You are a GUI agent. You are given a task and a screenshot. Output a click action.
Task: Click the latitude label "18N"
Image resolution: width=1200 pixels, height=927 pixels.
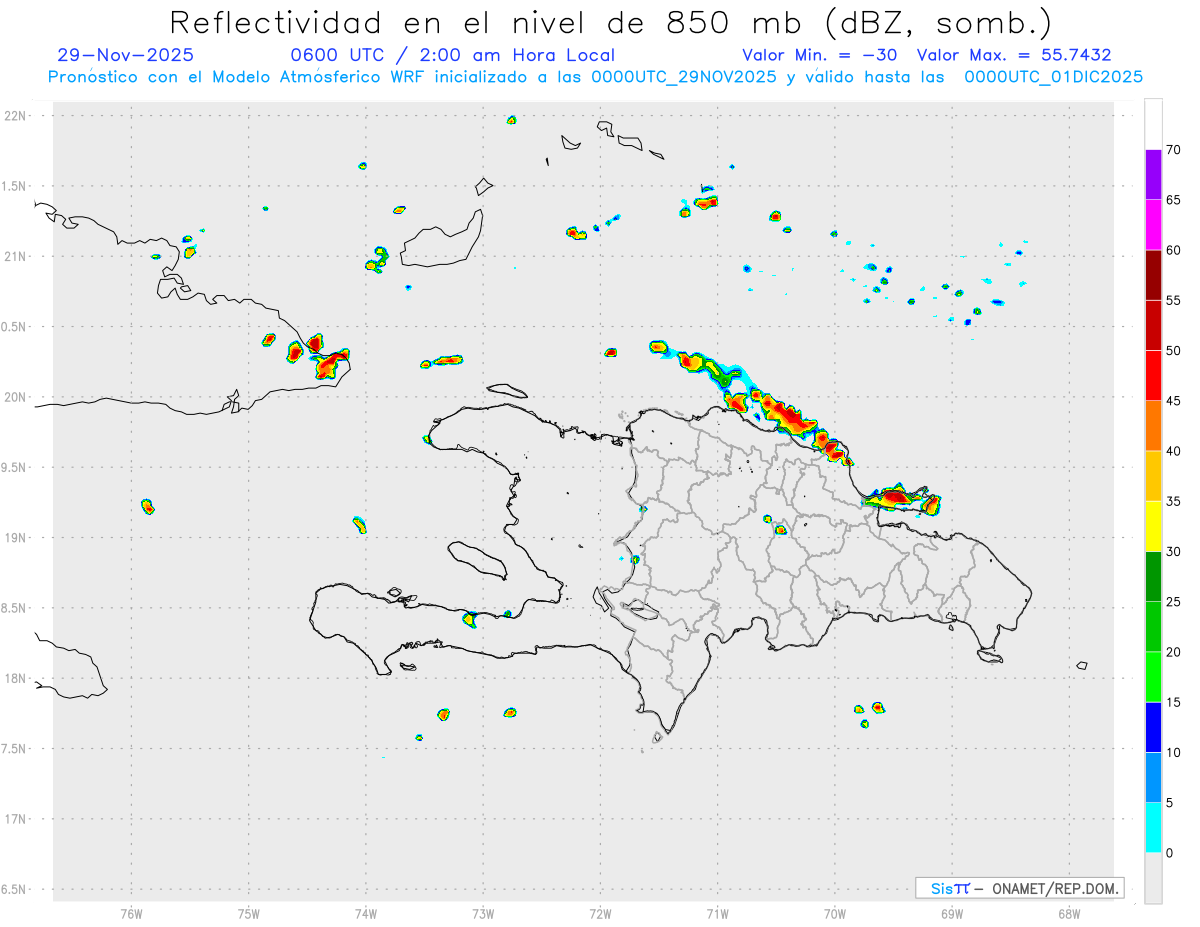click(x=15, y=678)
